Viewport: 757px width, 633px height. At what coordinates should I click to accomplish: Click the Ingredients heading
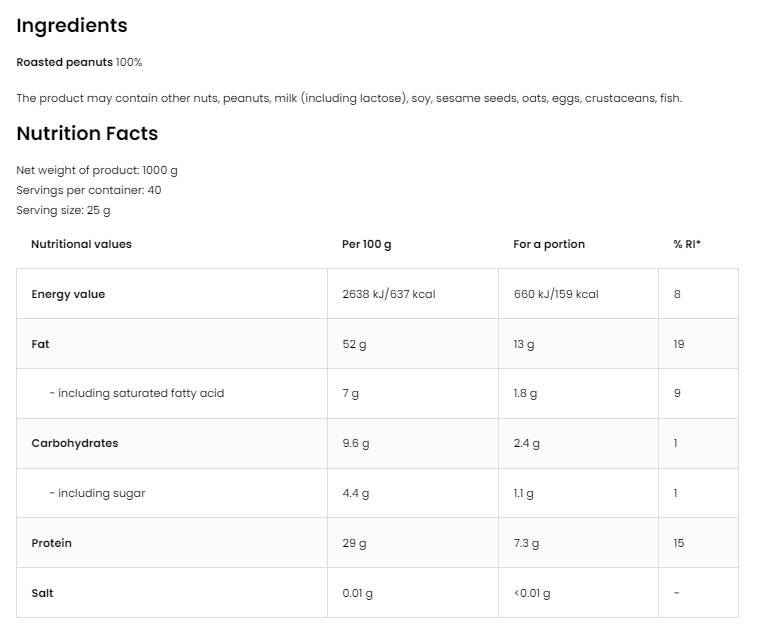coord(72,26)
